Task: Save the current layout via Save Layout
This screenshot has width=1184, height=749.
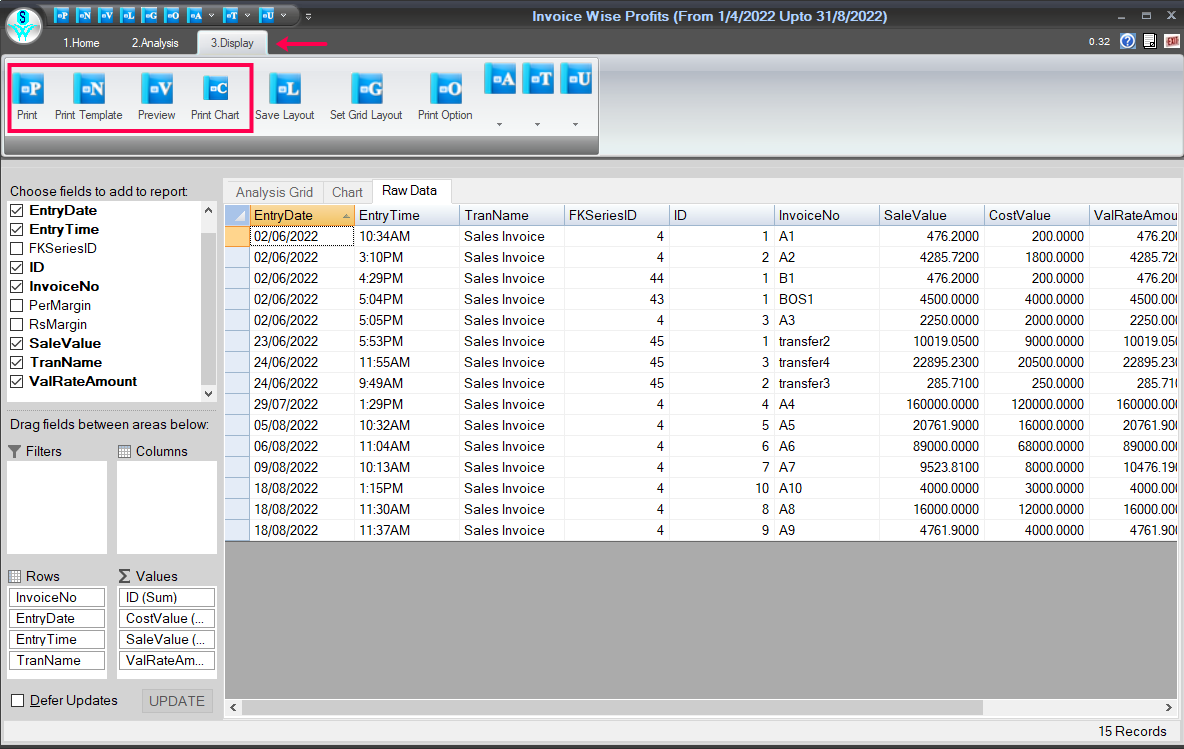Action: coord(285,88)
